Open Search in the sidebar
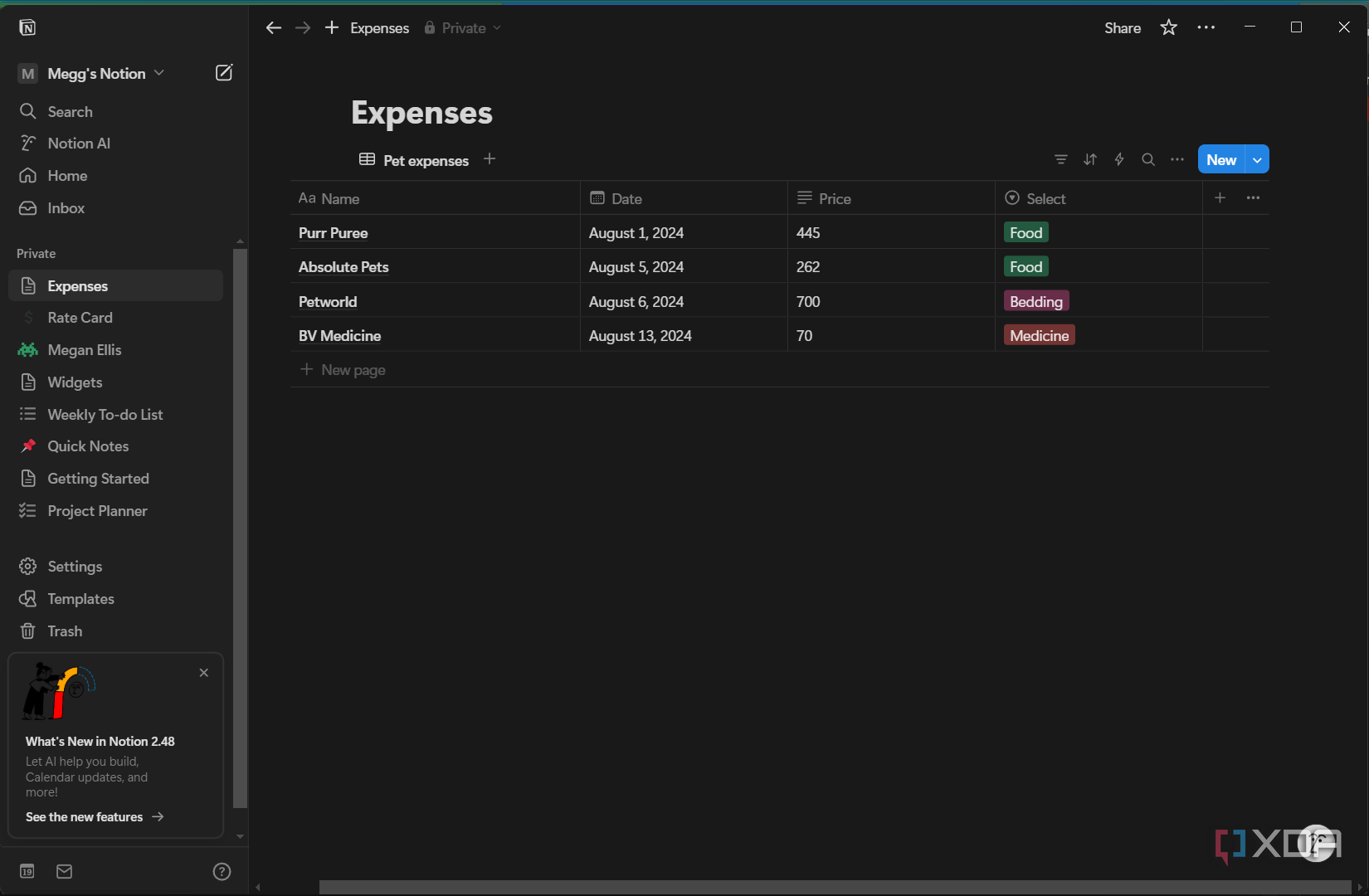 pyautogui.click(x=116, y=111)
